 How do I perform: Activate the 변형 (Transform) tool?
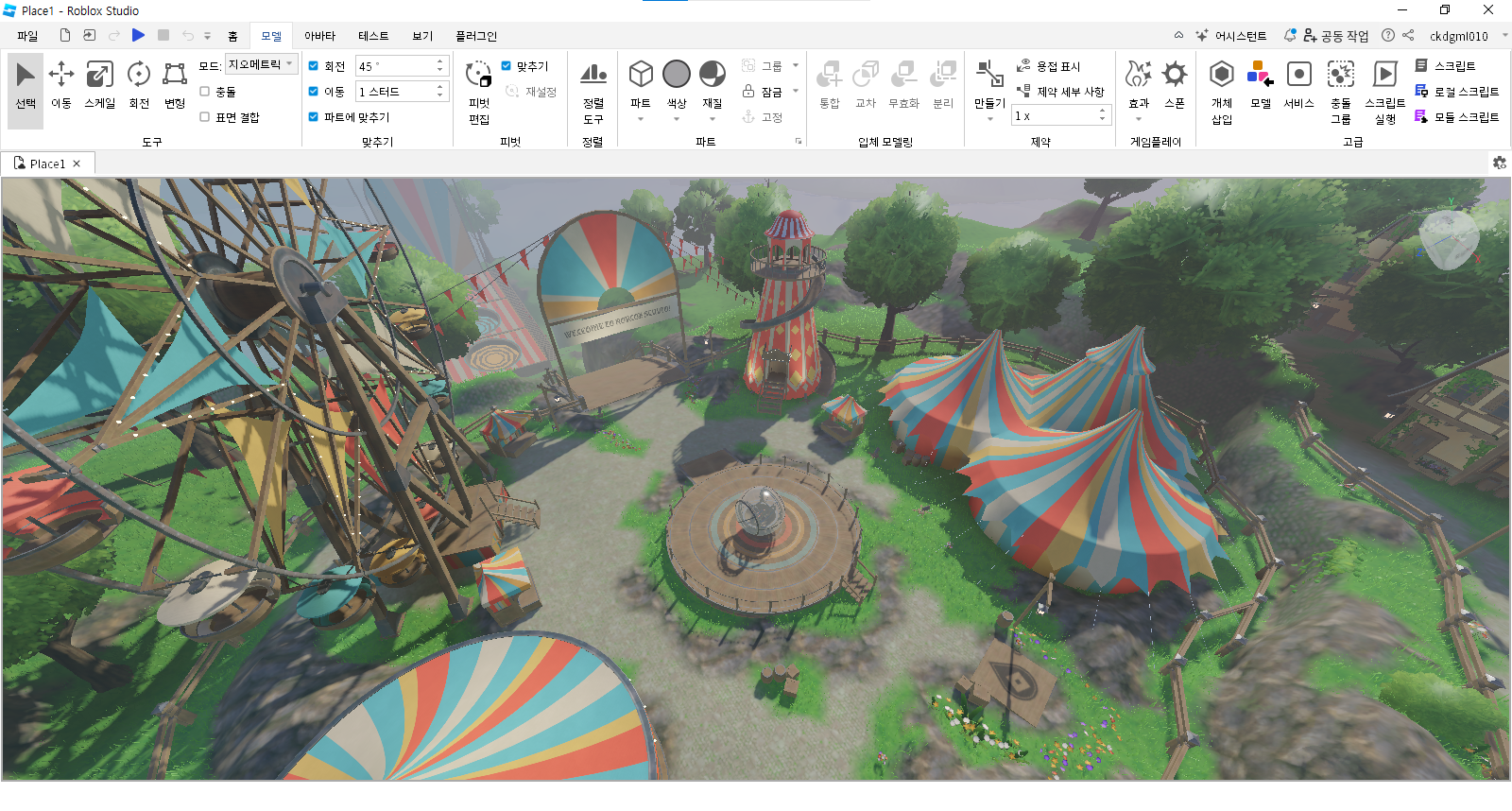(175, 86)
